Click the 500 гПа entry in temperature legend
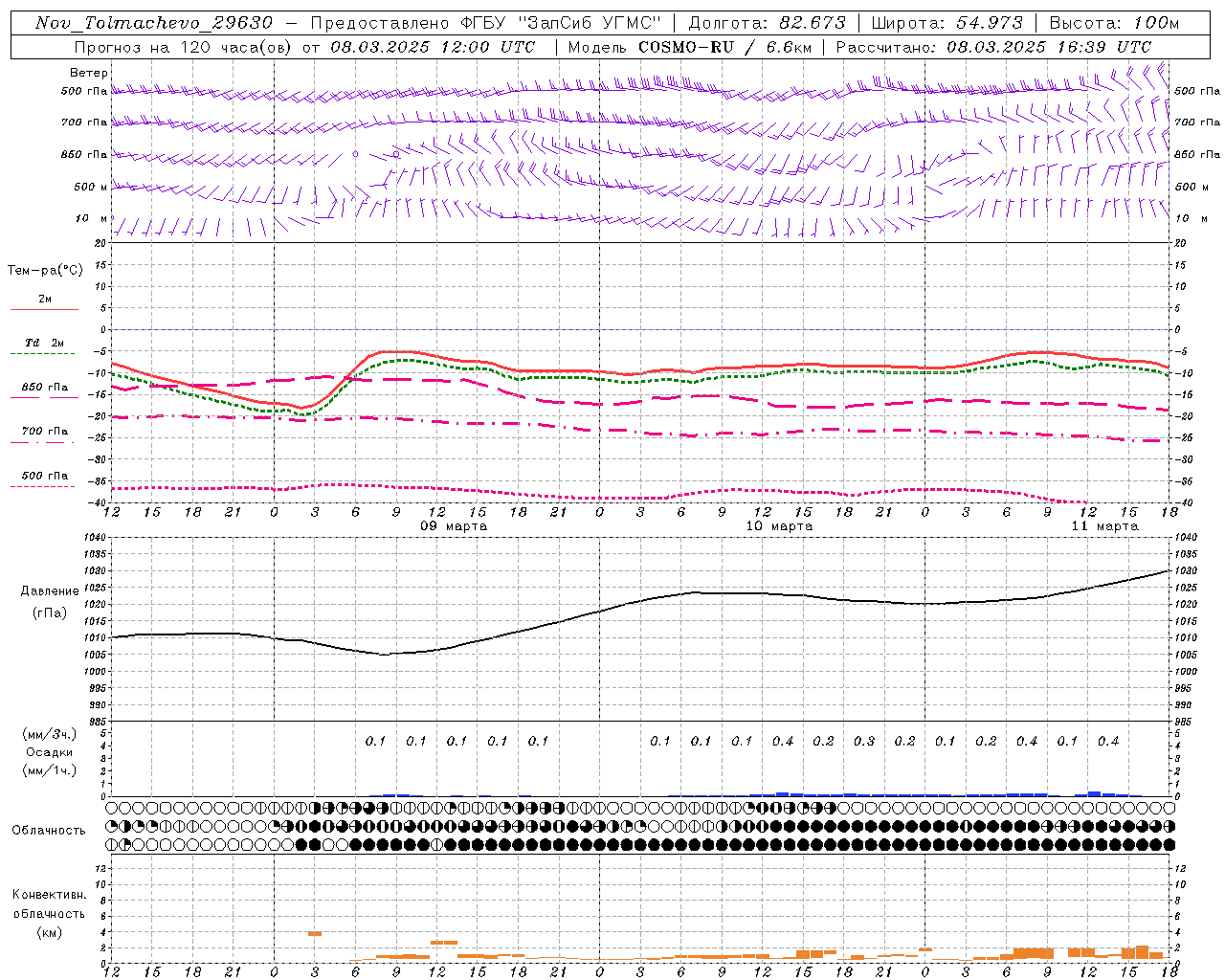1225x980 pixels. (45, 476)
